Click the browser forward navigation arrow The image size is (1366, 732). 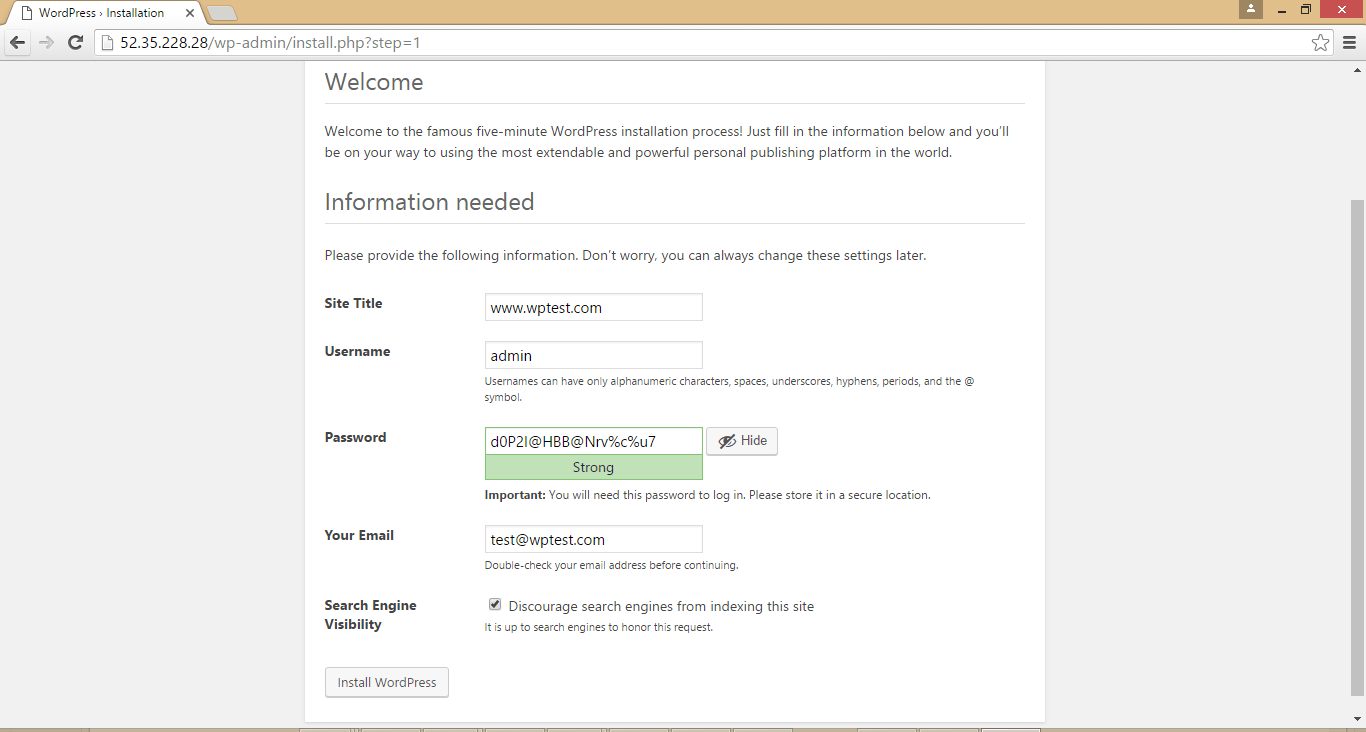pyautogui.click(x=46, y=42)
